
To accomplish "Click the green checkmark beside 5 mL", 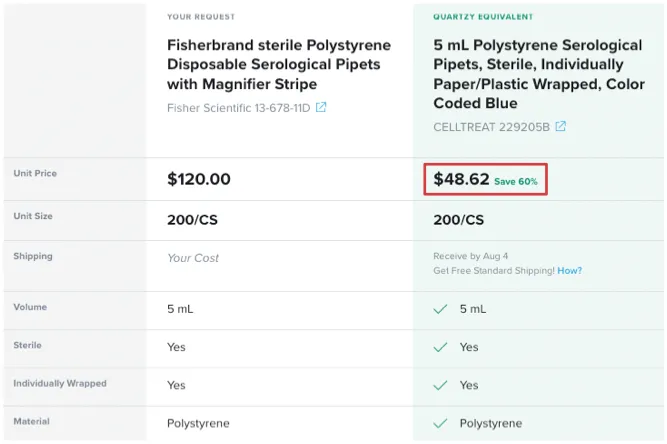I will [x=440, y=309].
